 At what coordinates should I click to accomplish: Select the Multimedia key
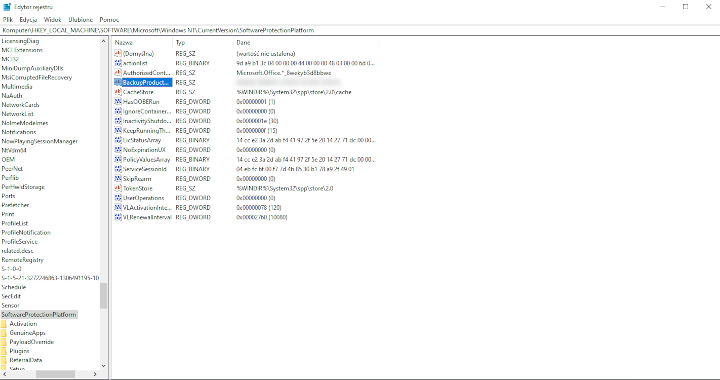[x=17, y=87]
